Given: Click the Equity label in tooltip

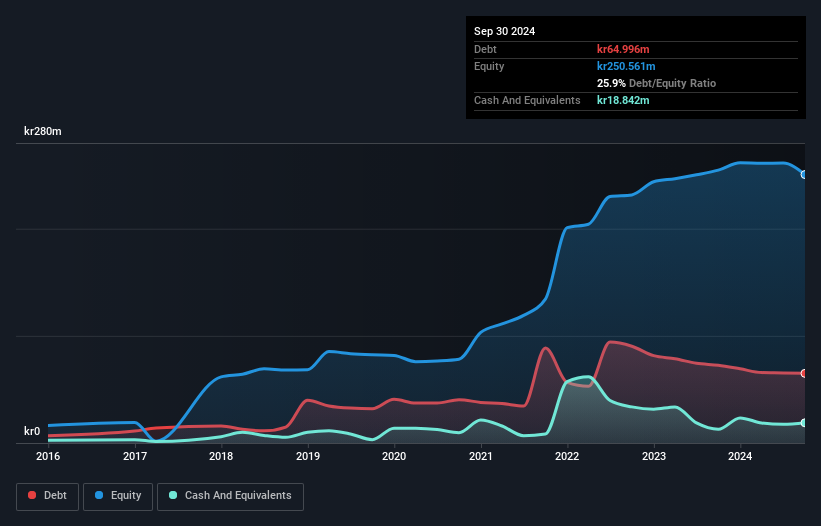Looking at the screenshot, I should point(489,66).
